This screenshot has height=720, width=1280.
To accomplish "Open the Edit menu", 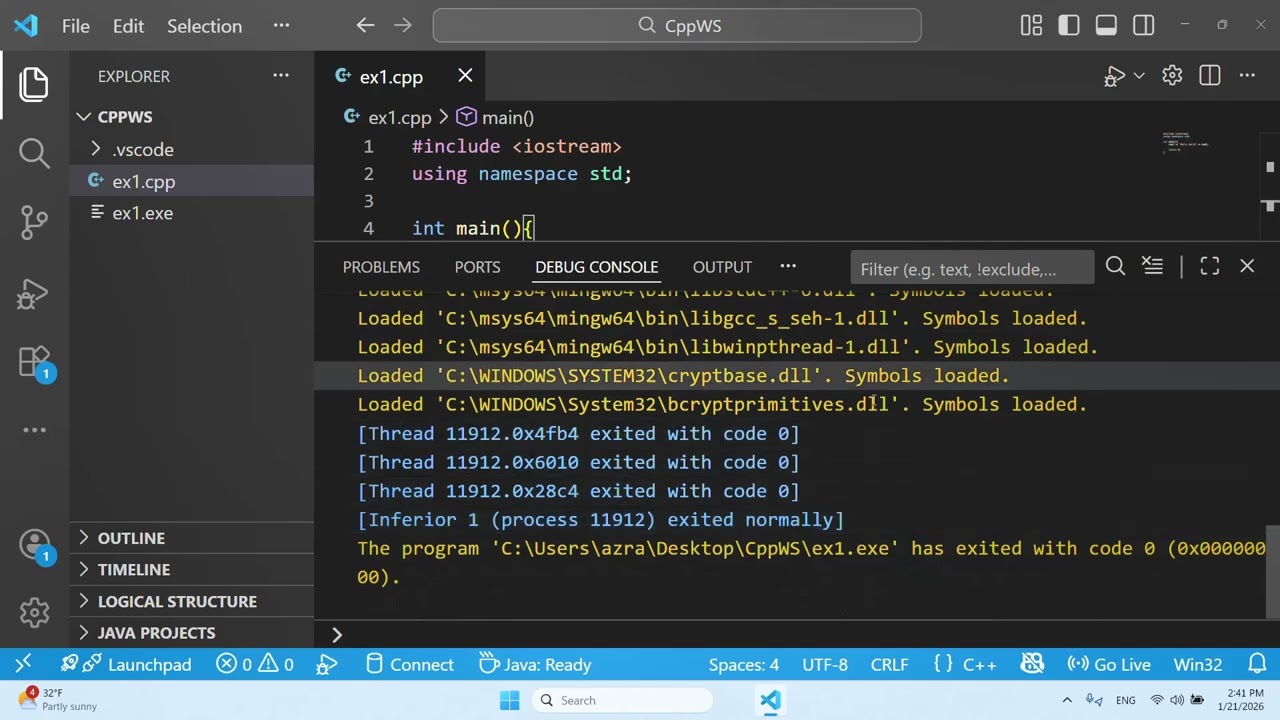I will [x=128, y=26].
